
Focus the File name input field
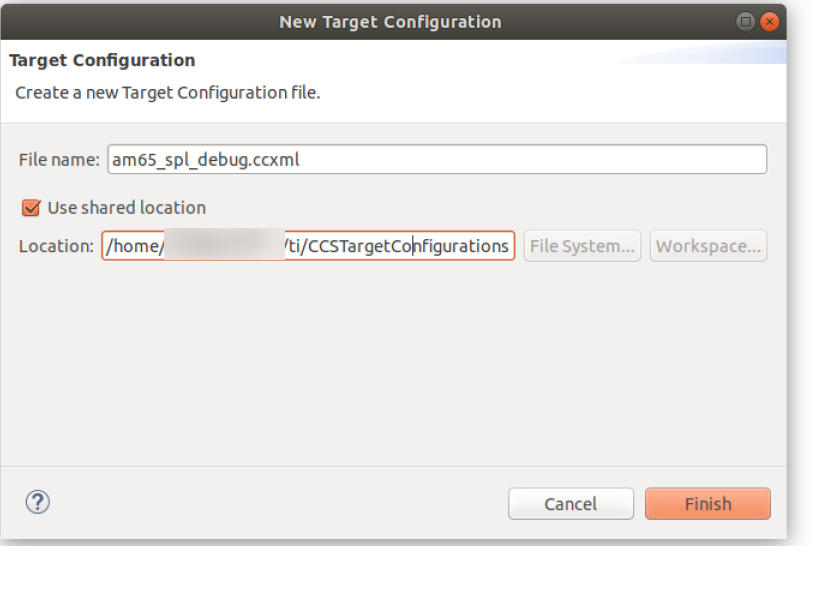point(437,159)
